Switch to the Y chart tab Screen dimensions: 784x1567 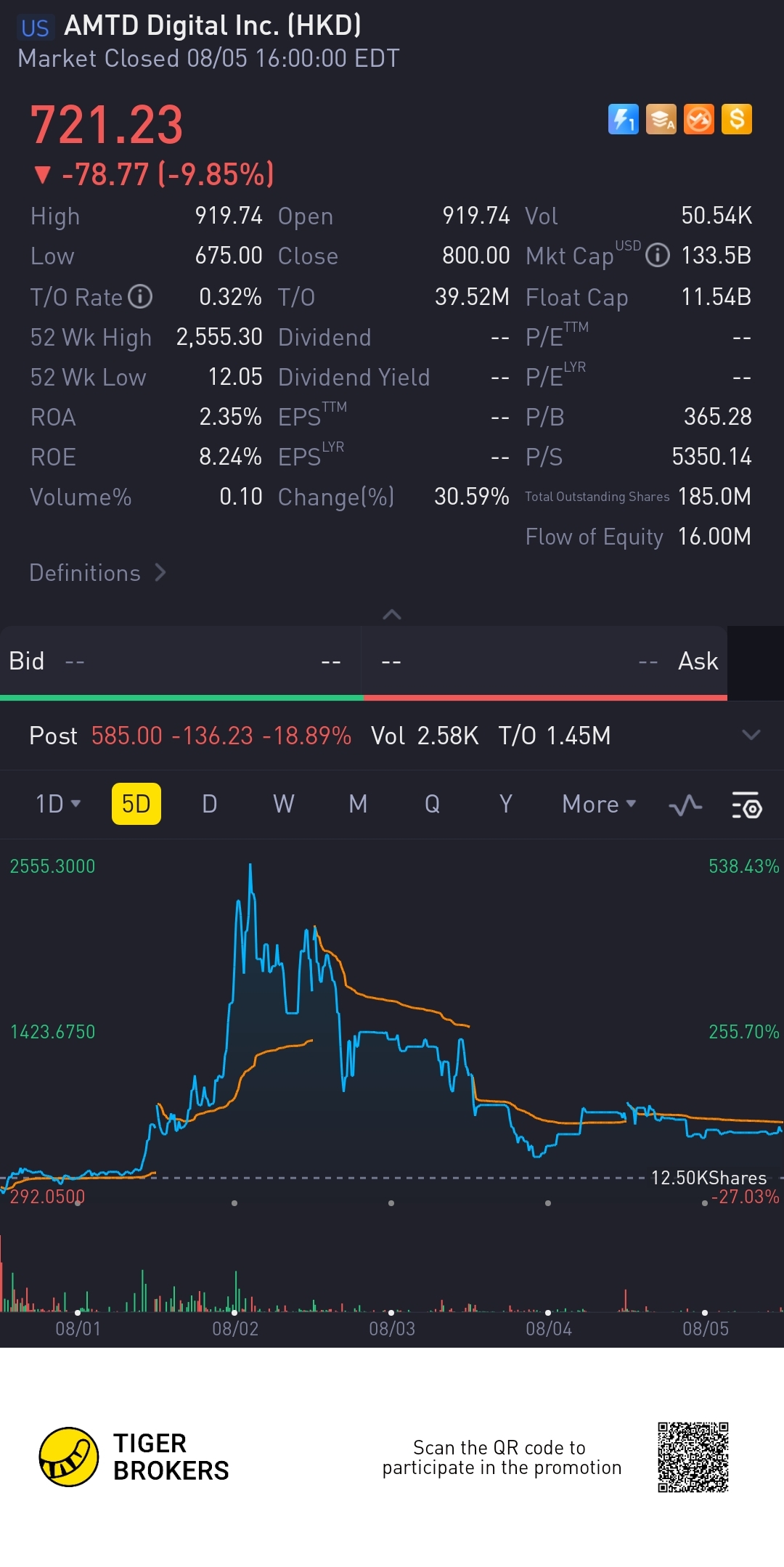506,804
